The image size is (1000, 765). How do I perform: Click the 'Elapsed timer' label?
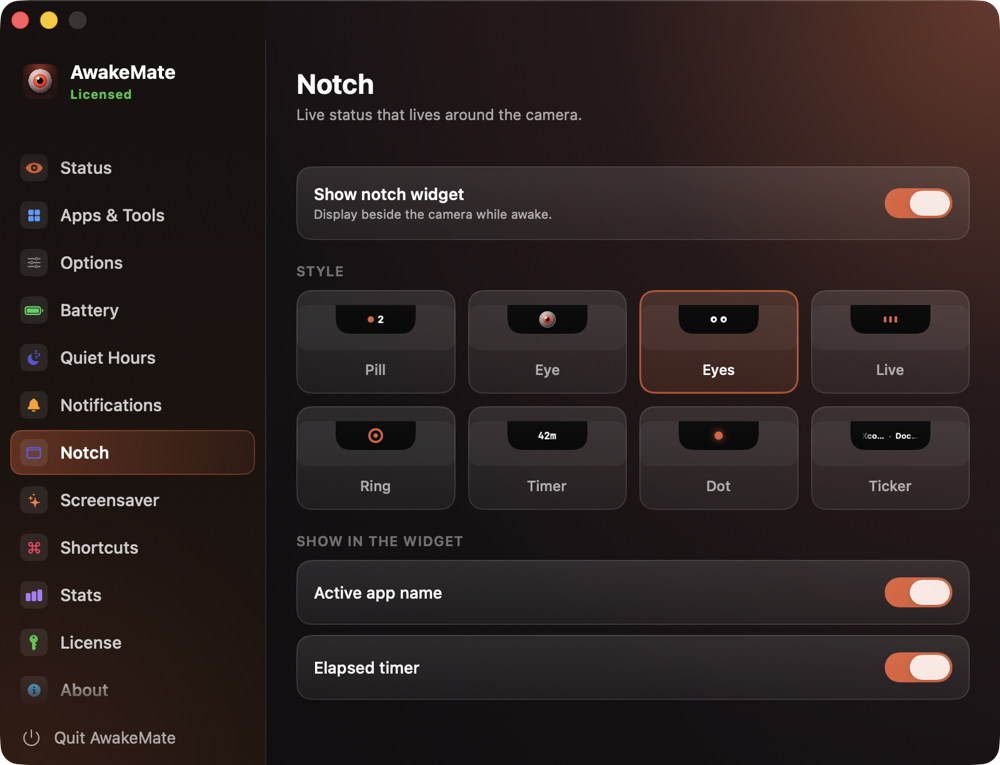point(367,667)
